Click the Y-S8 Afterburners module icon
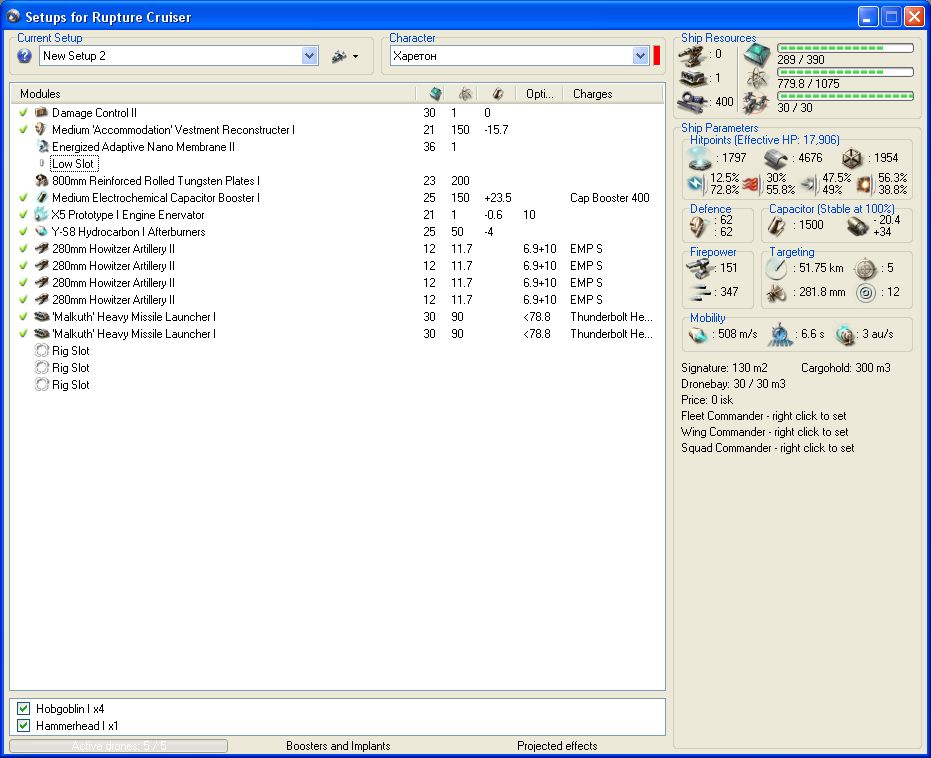This screenshot has height=758, width=931. pyautogui.click(x=41, y=231)
